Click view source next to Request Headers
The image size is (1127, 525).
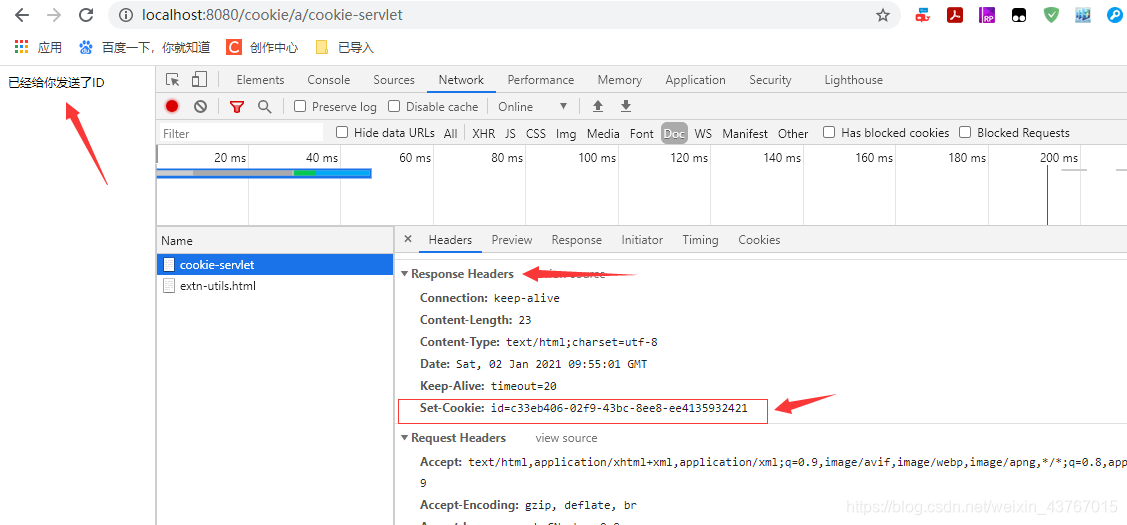tap(566, 438)
